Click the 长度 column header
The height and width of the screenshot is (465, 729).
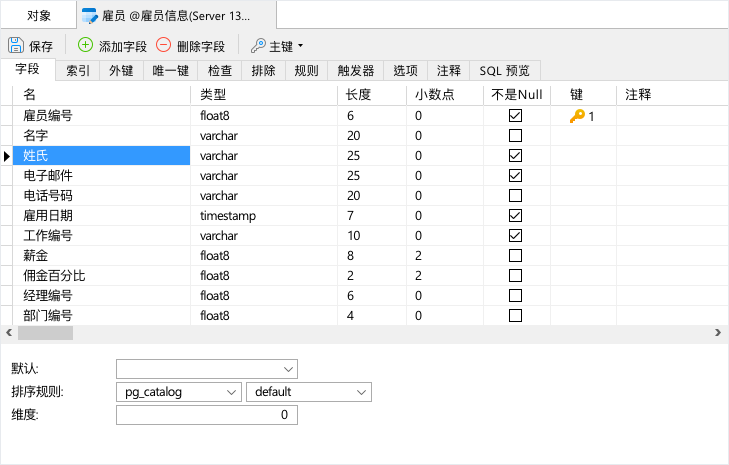[x=372, y=95]
